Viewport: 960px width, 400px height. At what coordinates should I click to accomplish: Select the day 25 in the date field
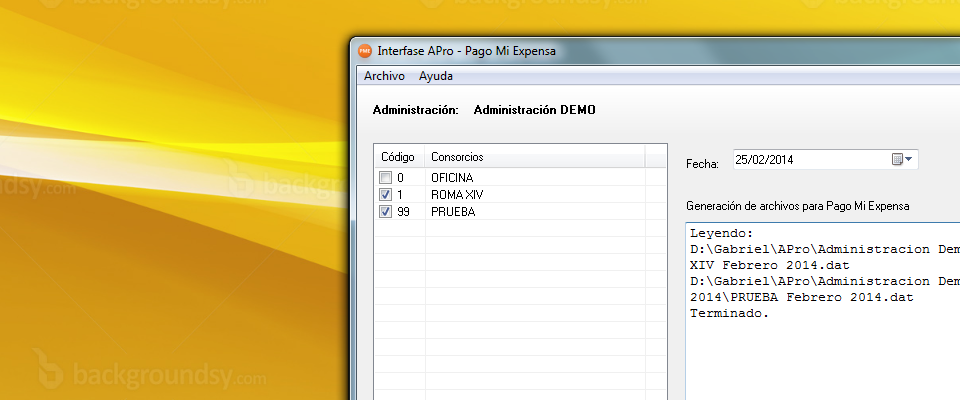(x=741, y=159)
